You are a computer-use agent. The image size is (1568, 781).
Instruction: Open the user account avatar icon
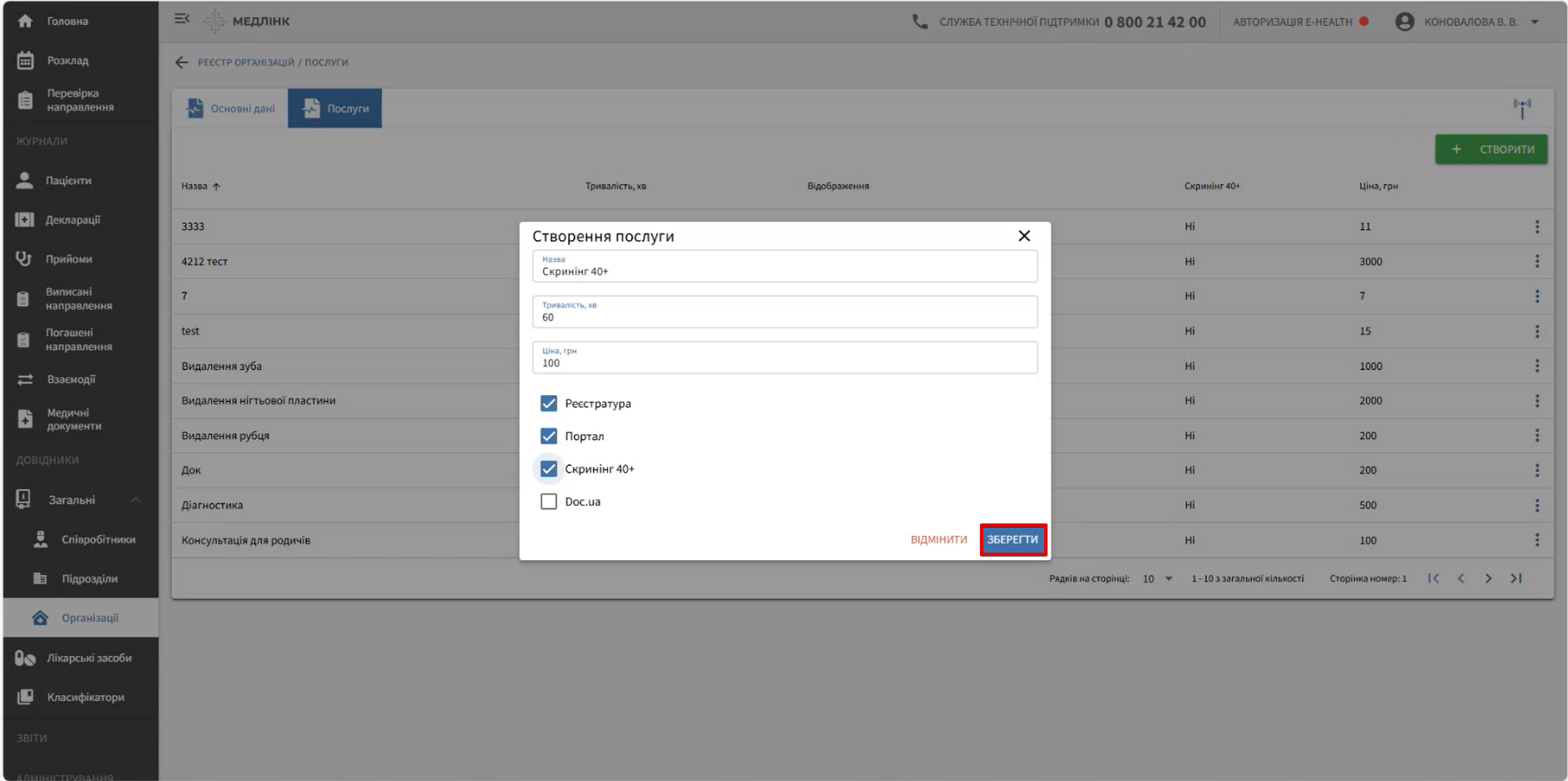1405,22
